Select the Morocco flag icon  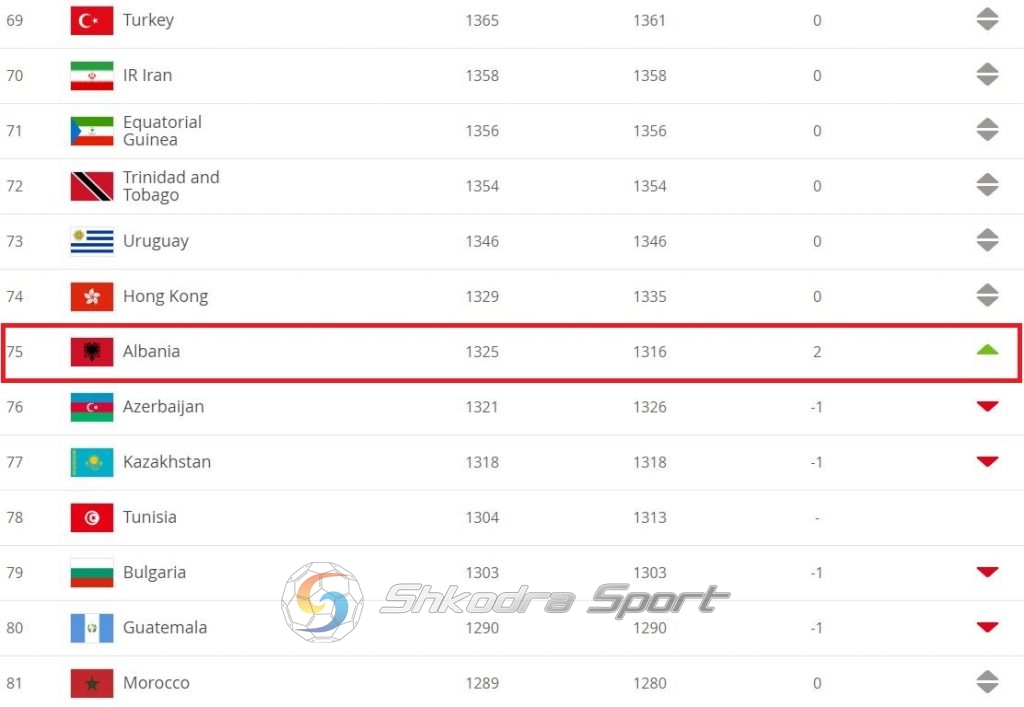coord(92,683)
